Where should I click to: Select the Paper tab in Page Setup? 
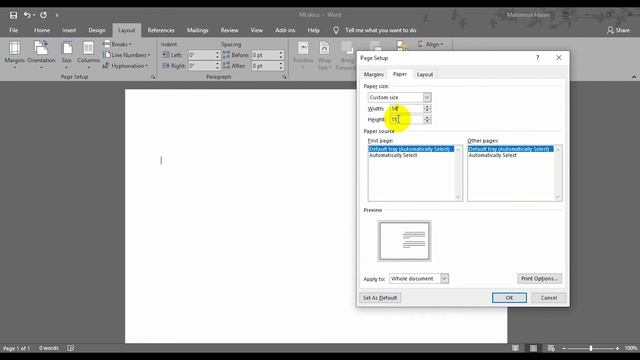(x=400, y=74)
